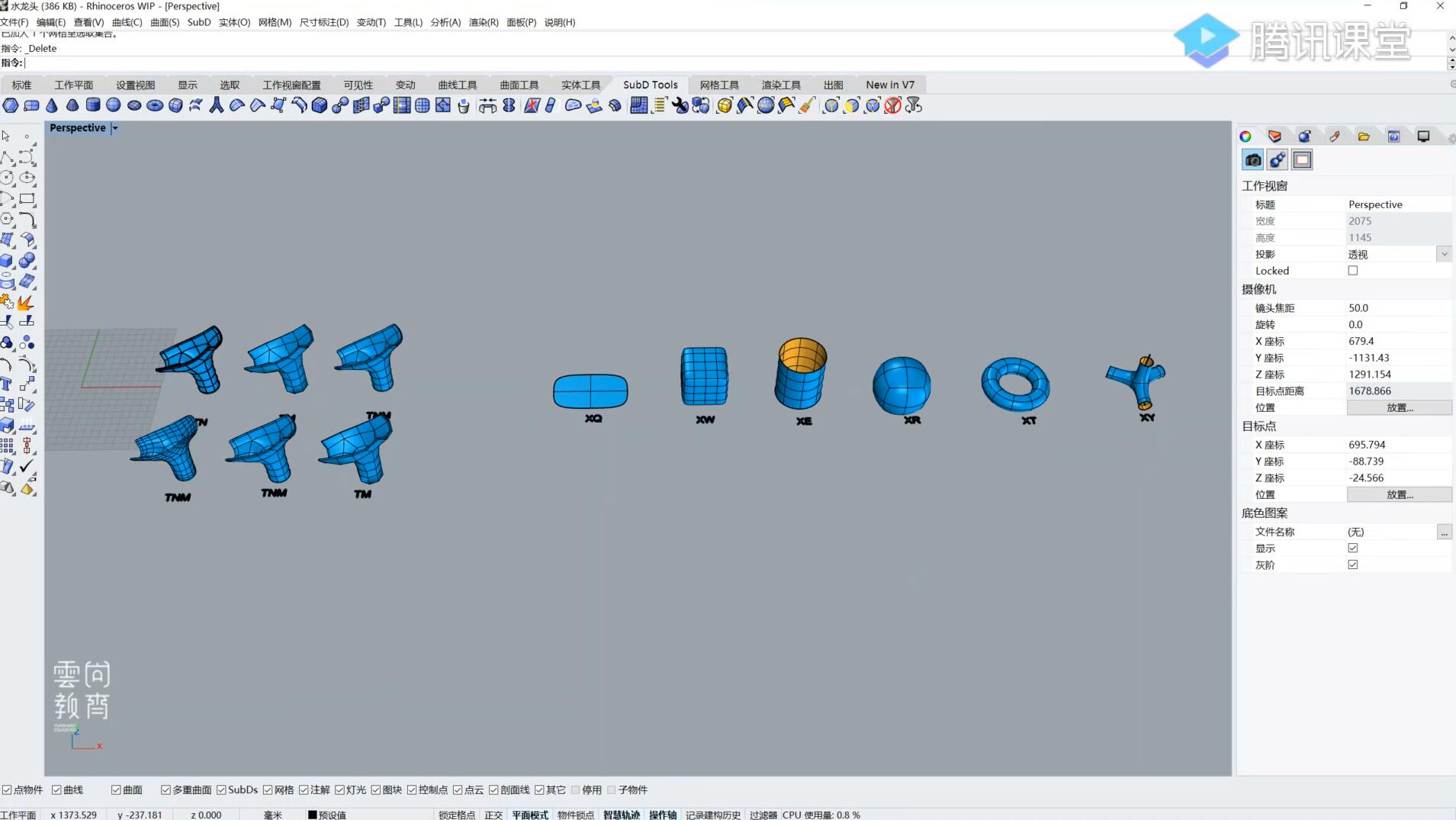Select the XT torus object in viewport

pyautogui.click(x=1015, y=384)
